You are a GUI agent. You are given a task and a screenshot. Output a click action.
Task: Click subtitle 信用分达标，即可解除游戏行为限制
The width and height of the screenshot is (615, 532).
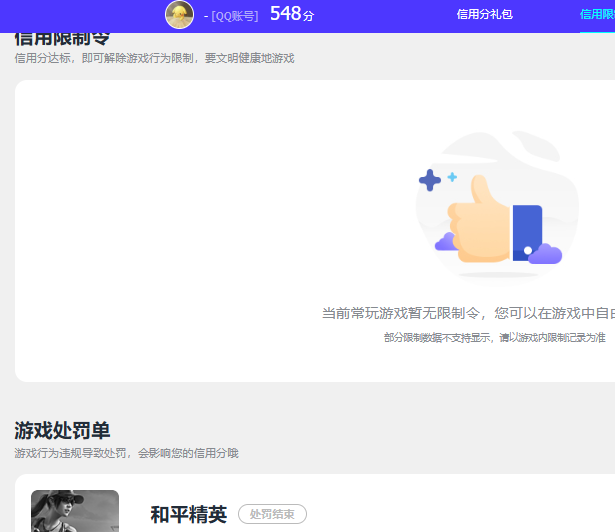[104, 58]
